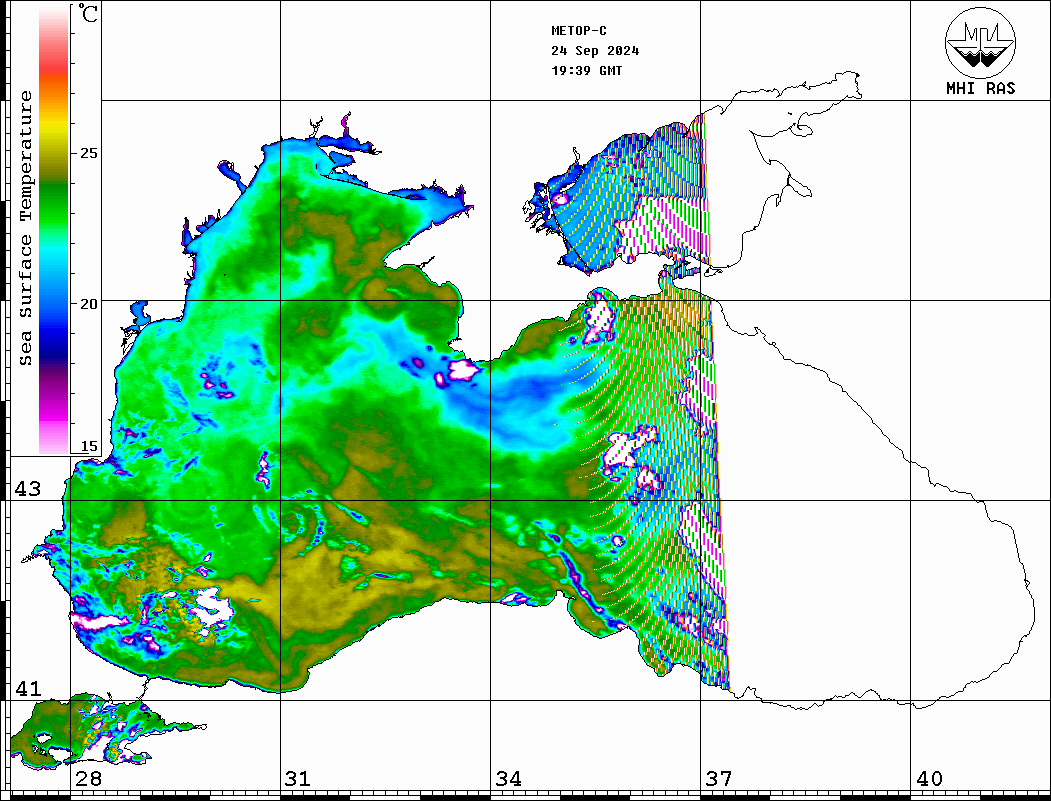Click the 25 tick label on scale
This screenshot has width=1051, height=801.
click(90, 153)
